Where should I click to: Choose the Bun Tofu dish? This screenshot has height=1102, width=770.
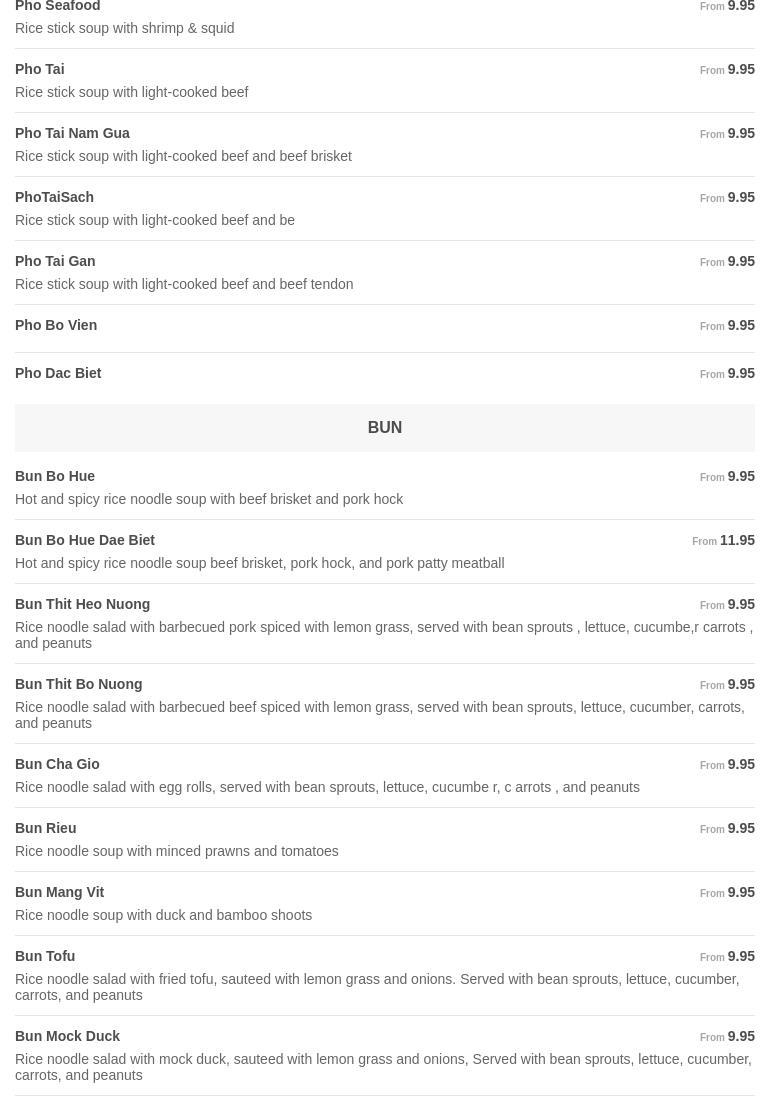tap(45, 956)
